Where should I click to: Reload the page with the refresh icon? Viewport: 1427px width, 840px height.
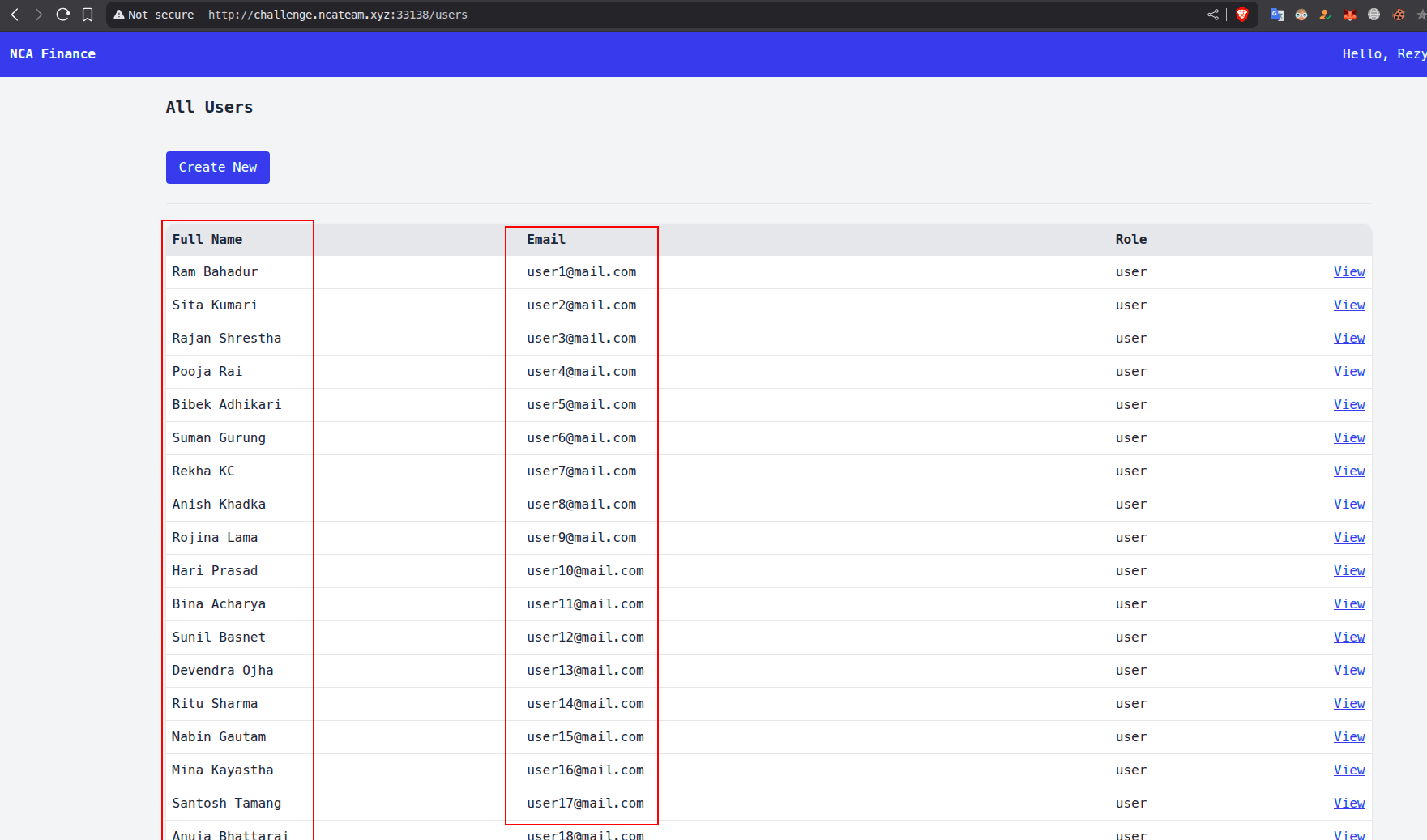coord(62,15)
